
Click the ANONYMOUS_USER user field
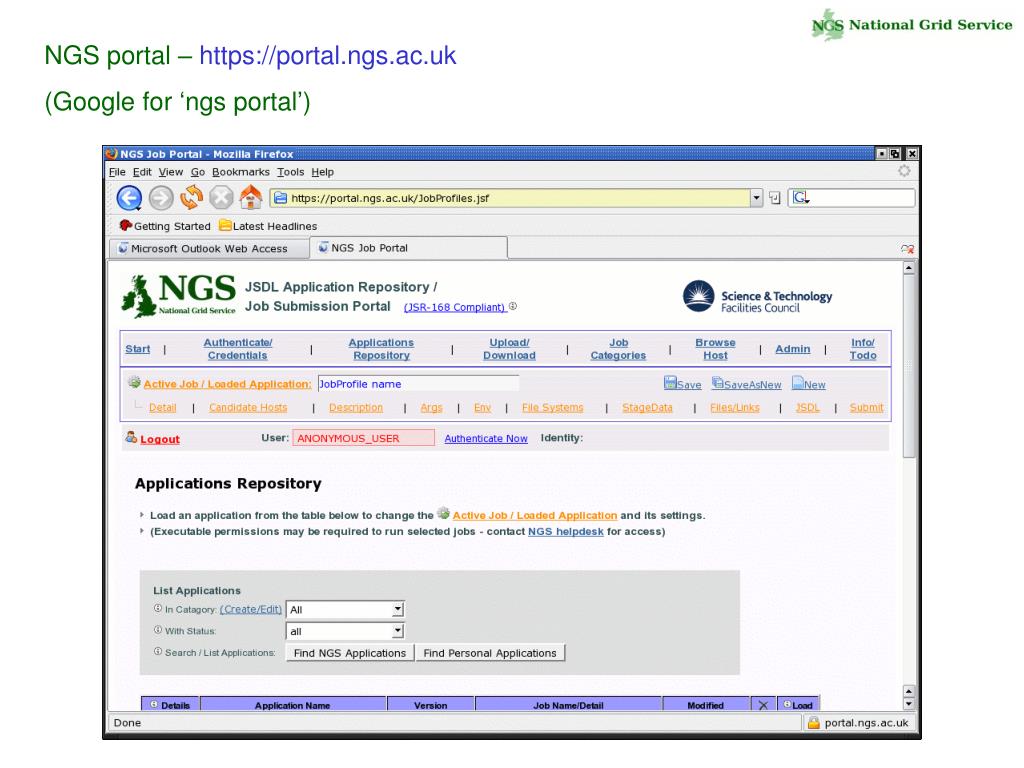click(364, 438)
